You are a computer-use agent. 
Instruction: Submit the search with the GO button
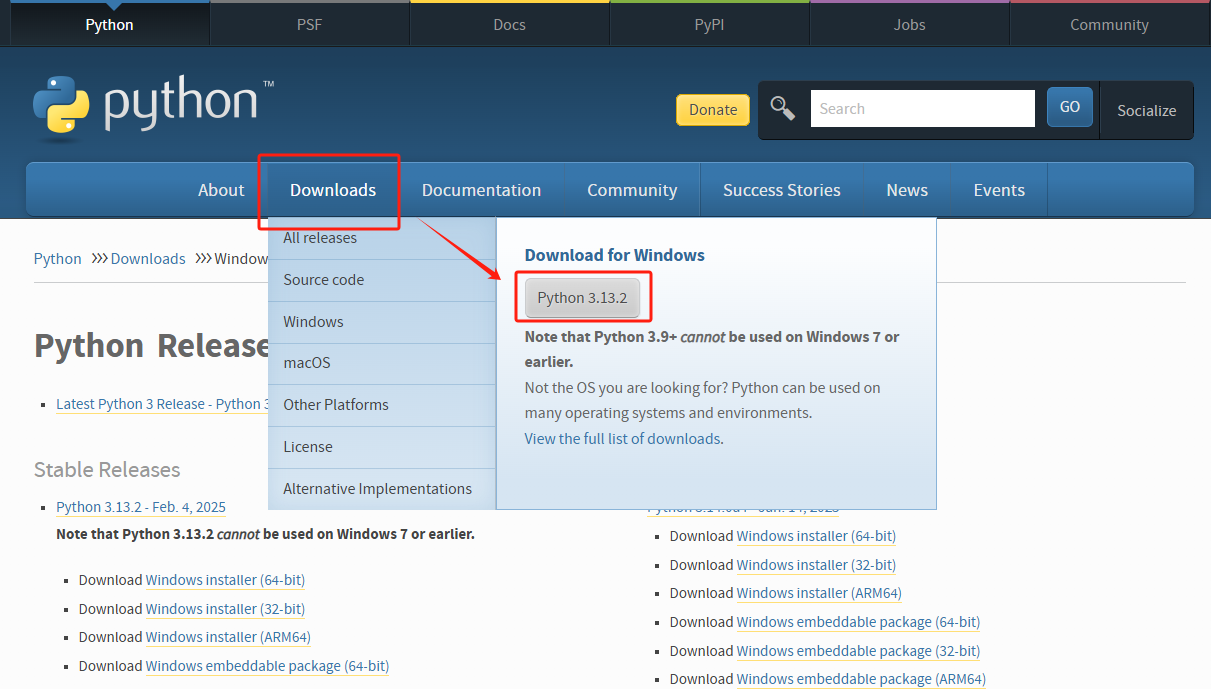click(1070, 107)
